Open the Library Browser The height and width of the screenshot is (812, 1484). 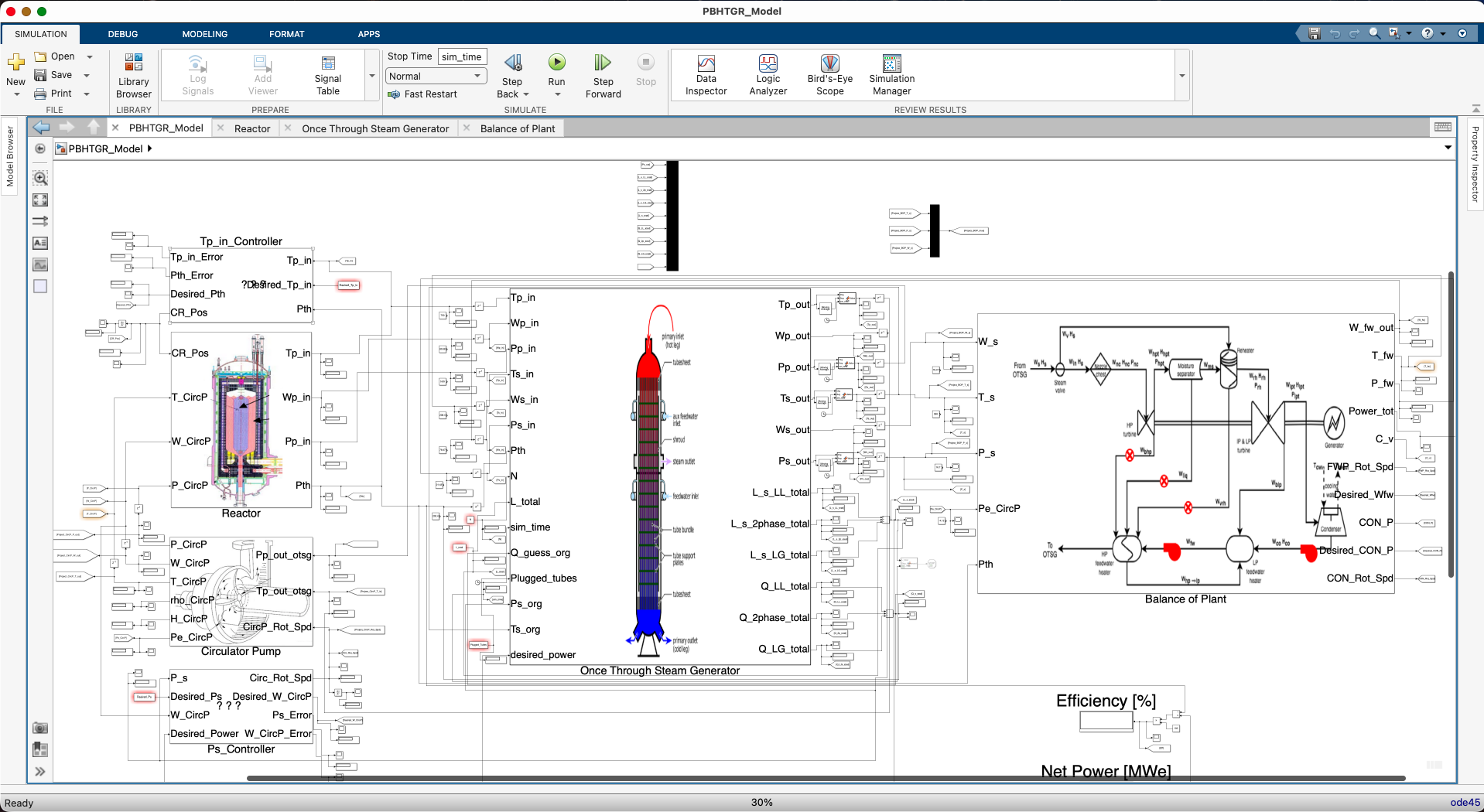133,73
